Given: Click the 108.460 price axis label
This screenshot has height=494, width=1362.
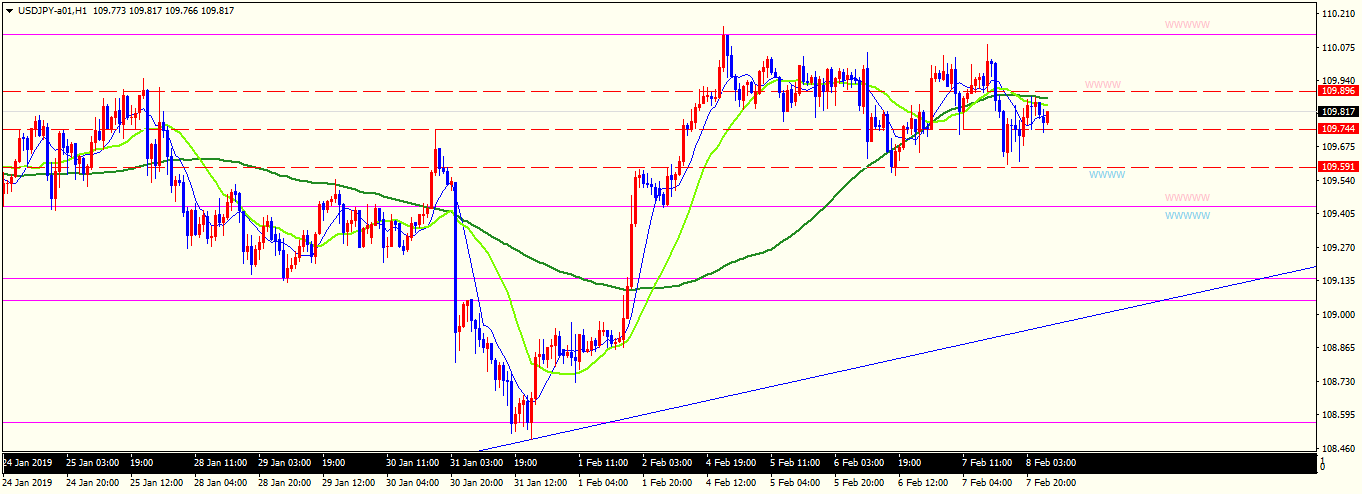Looking at the screenshot, I should coord(1339,448).
